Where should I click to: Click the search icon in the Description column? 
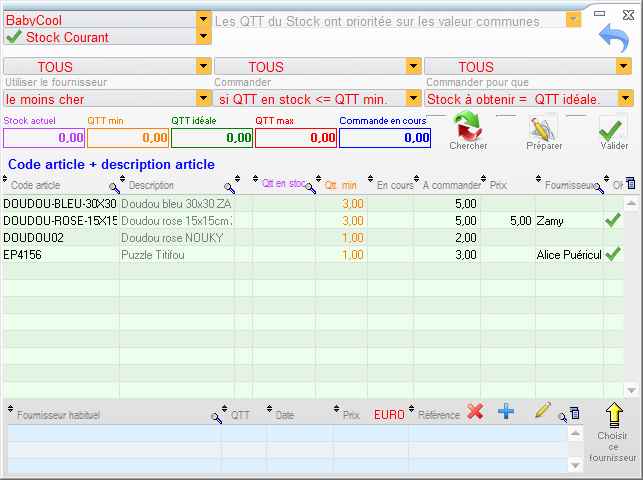[x=230, y=188]
